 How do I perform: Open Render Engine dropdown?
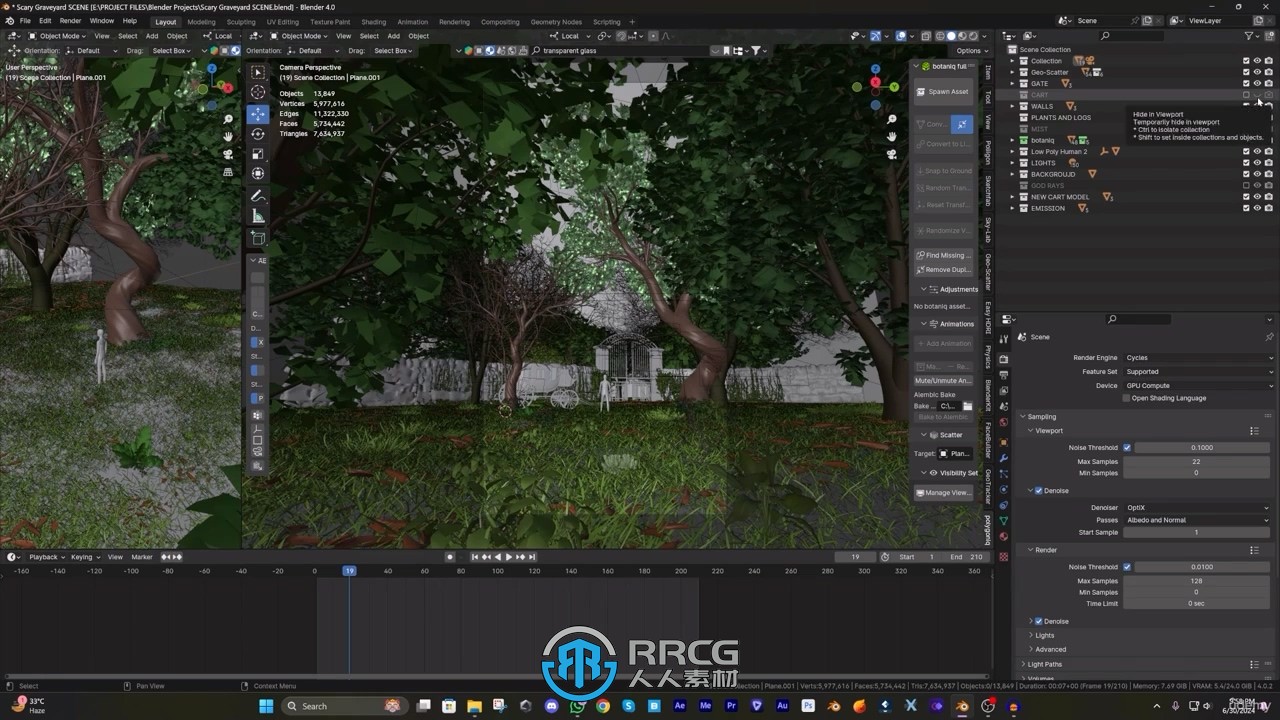(1199, 358)
